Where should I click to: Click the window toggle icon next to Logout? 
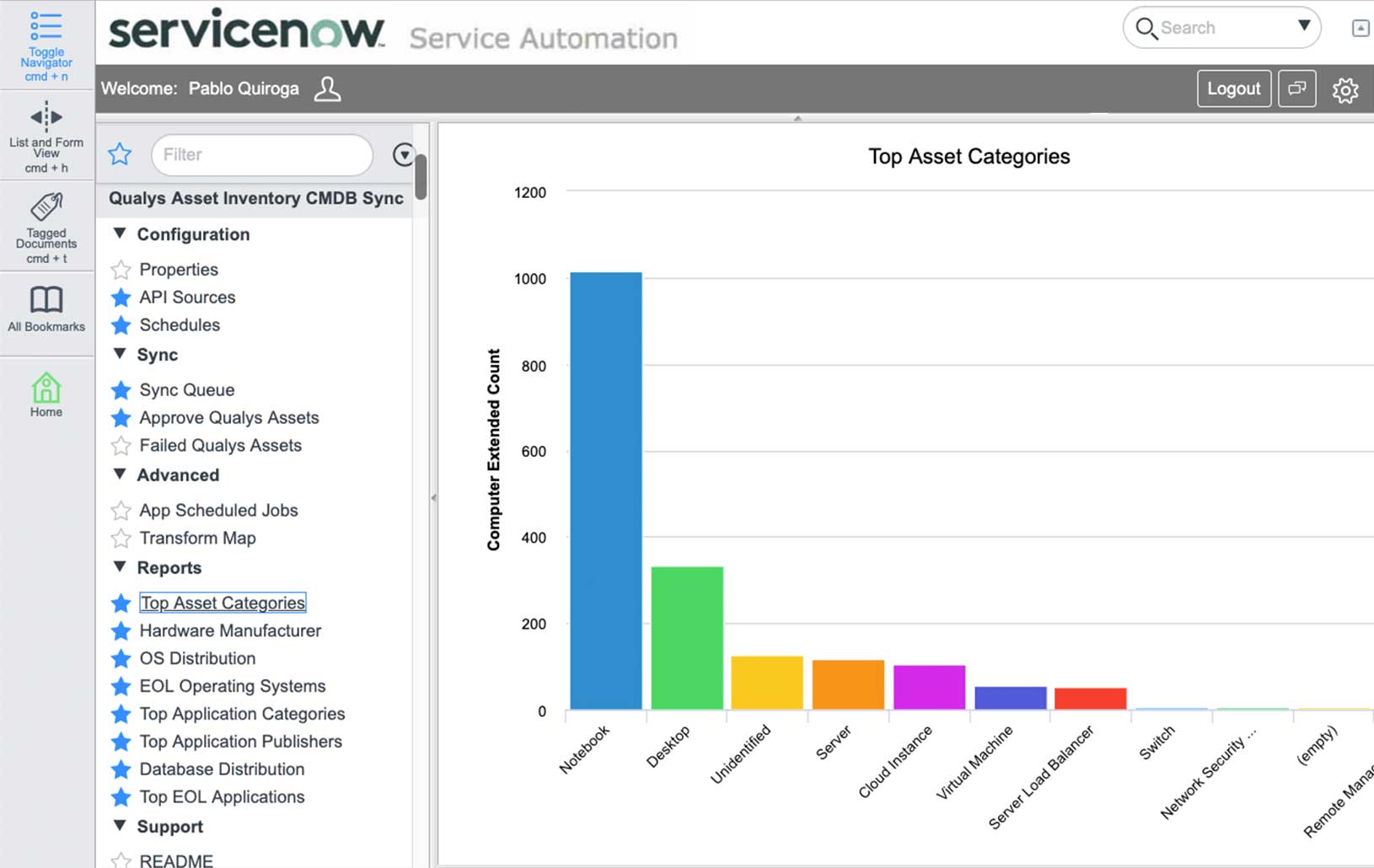tap(1296, 88)
